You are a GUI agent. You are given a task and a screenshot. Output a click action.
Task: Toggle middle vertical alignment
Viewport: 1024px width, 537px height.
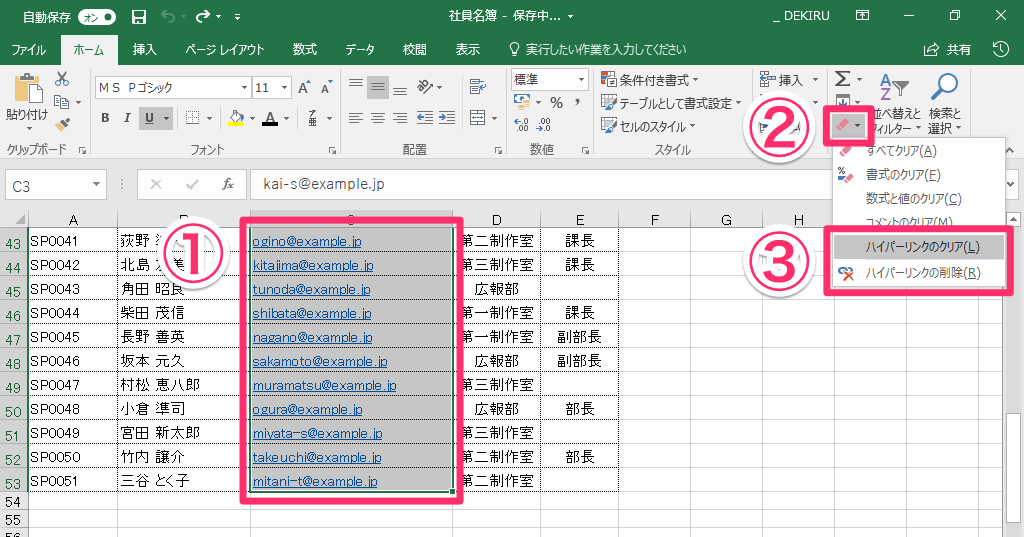[377, 88]
